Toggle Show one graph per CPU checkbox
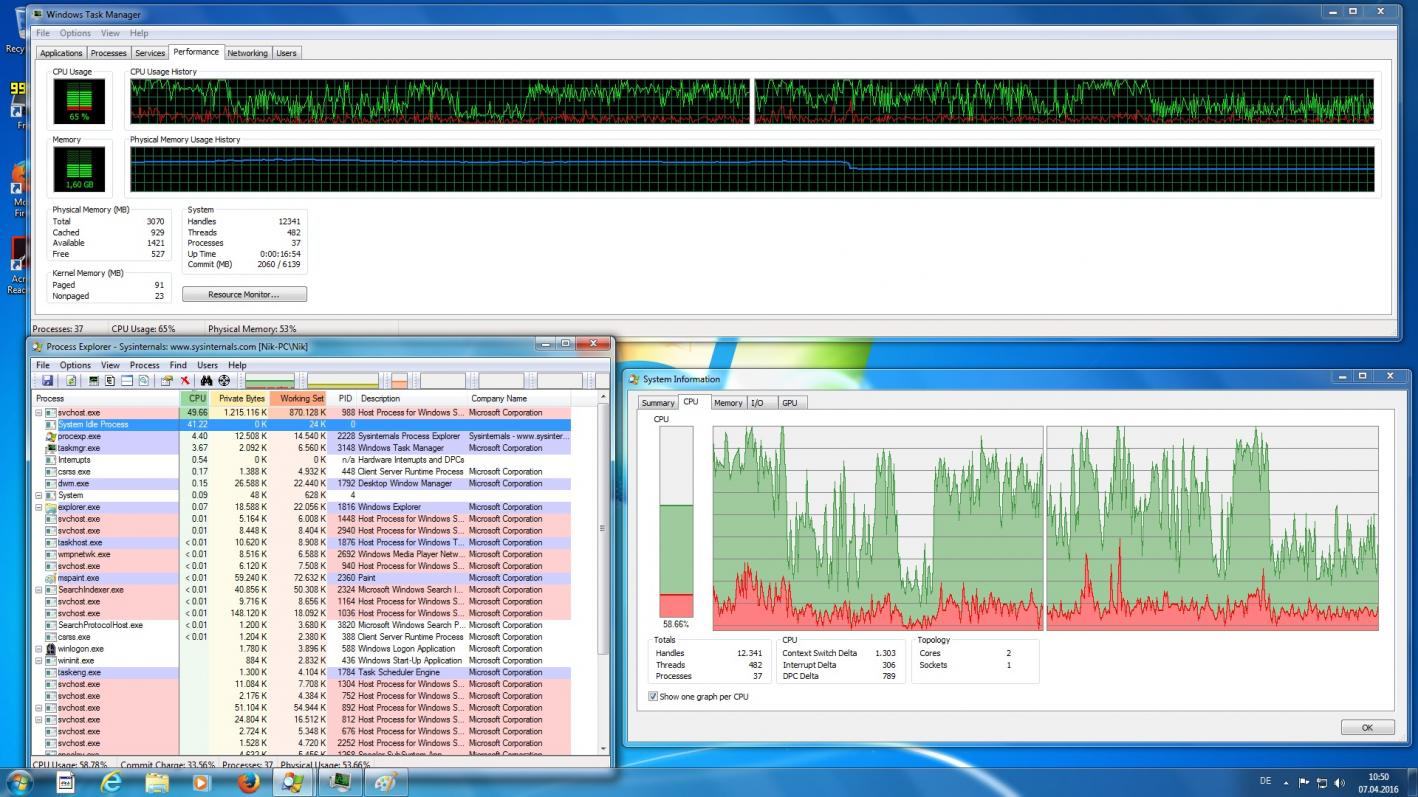The width and height of the screenshot is (1418, 797). [653, 696]
